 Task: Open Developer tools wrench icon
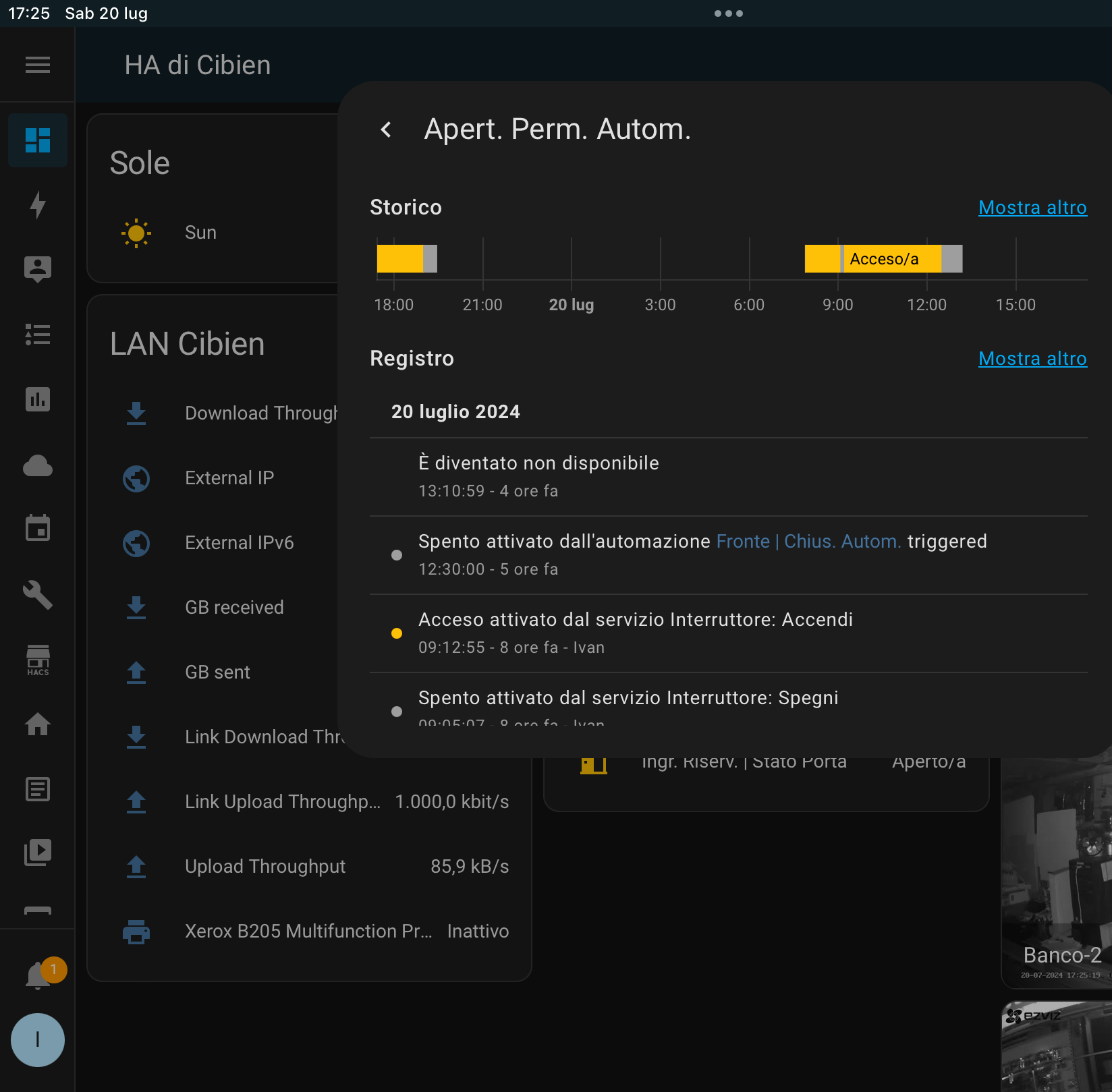pos(38,595)
